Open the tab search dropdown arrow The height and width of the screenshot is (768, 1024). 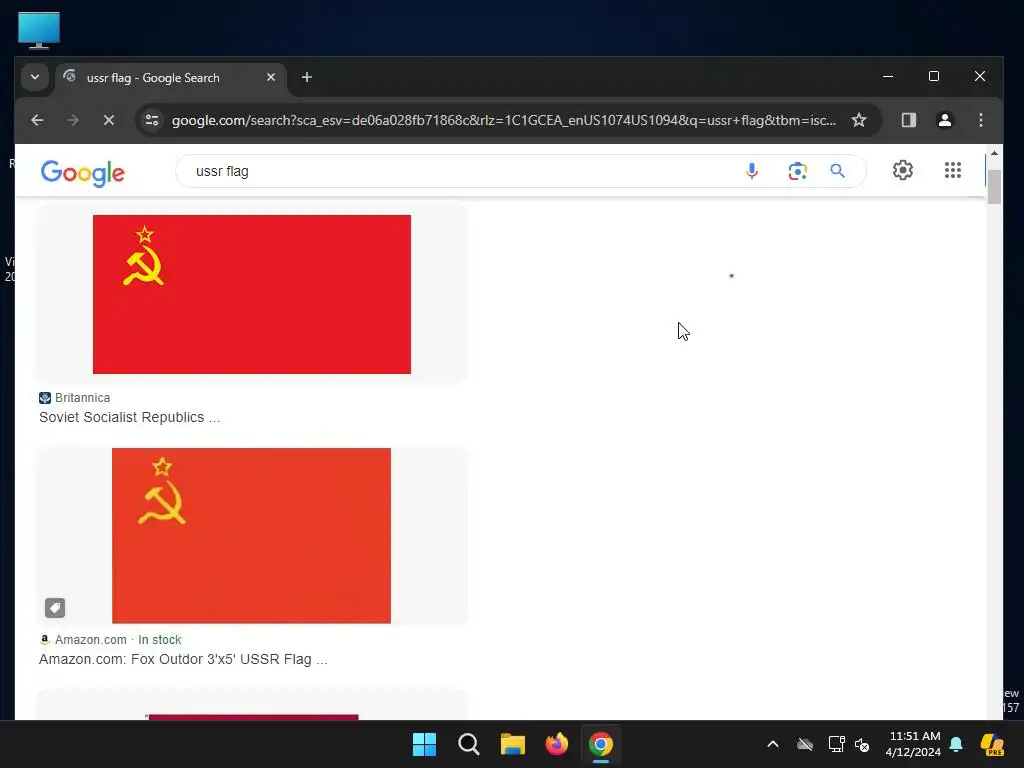pos(35,77)
